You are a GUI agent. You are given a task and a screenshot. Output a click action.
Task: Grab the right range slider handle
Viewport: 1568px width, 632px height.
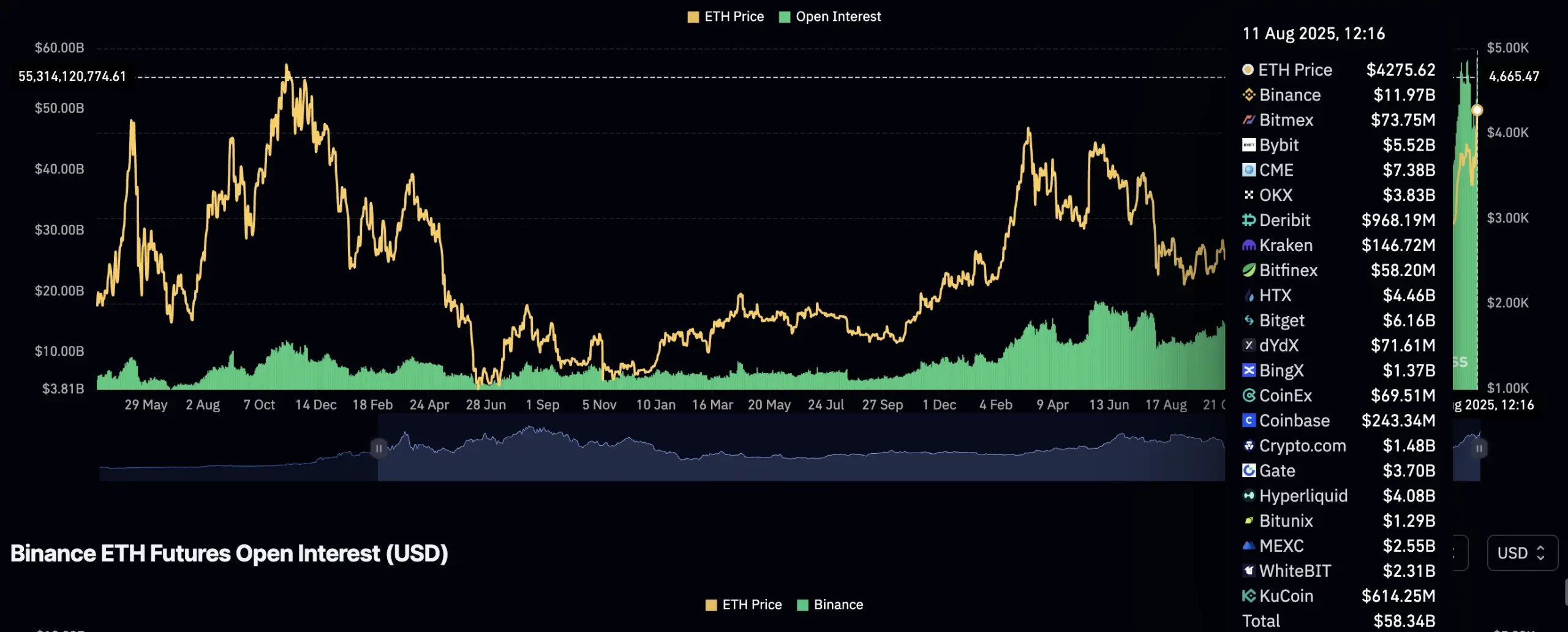click(1479, 448)
